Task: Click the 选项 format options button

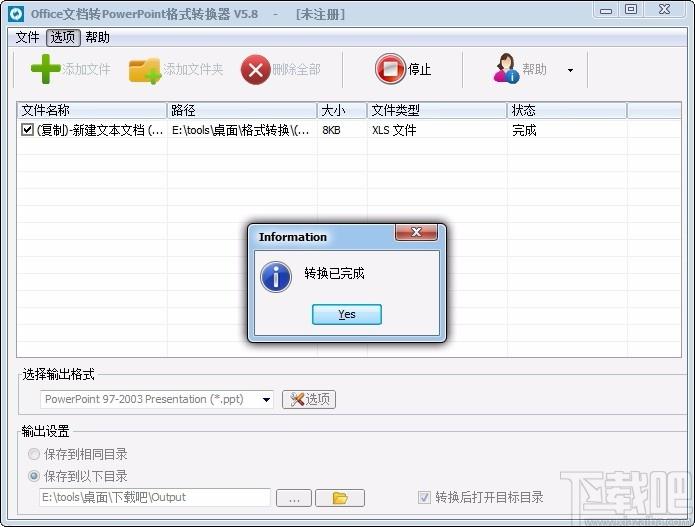Action: click(x=309, y=399)
